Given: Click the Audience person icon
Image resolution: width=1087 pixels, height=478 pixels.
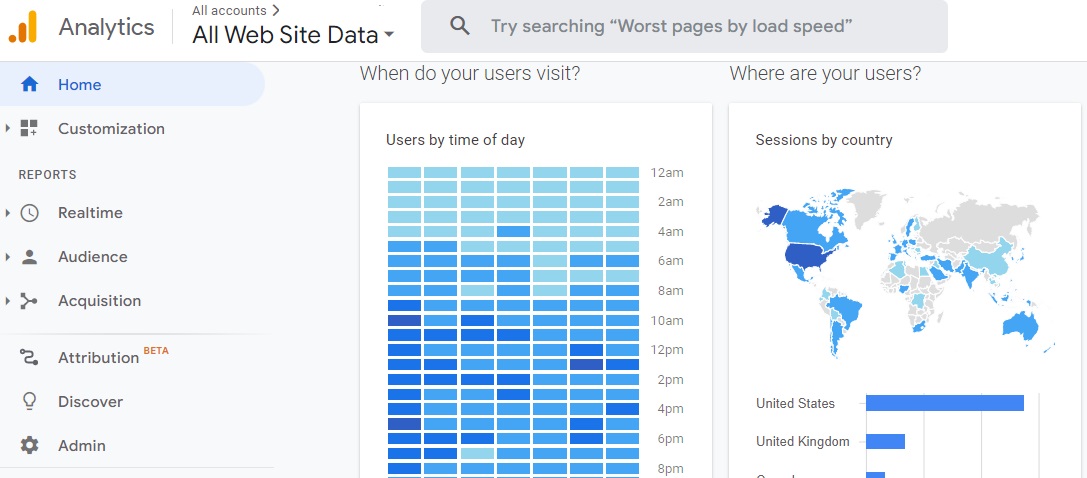Looking at the screenshot, I should tap(30, 257).
